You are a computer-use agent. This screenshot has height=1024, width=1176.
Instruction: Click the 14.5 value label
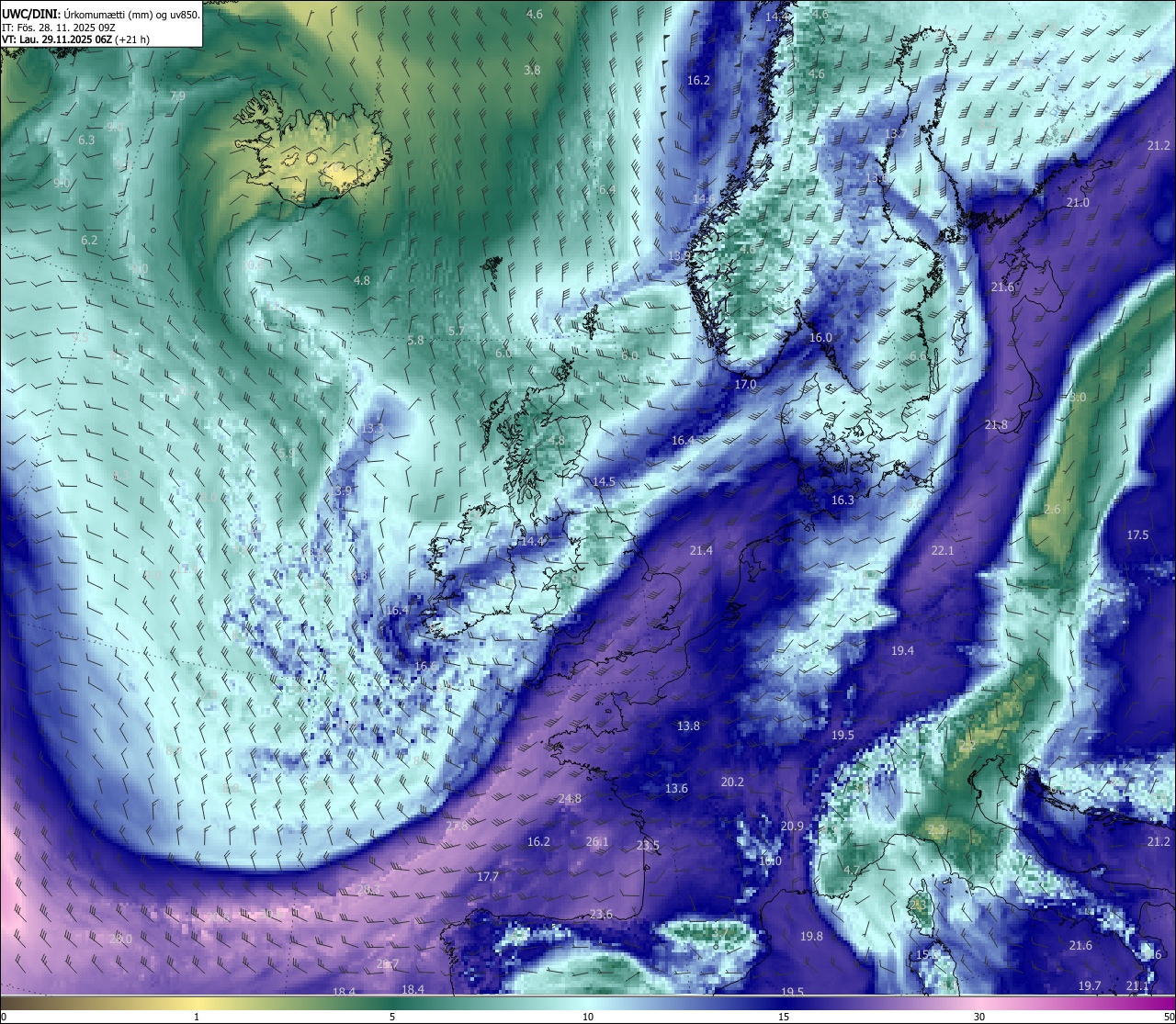[x=604, y=481]
